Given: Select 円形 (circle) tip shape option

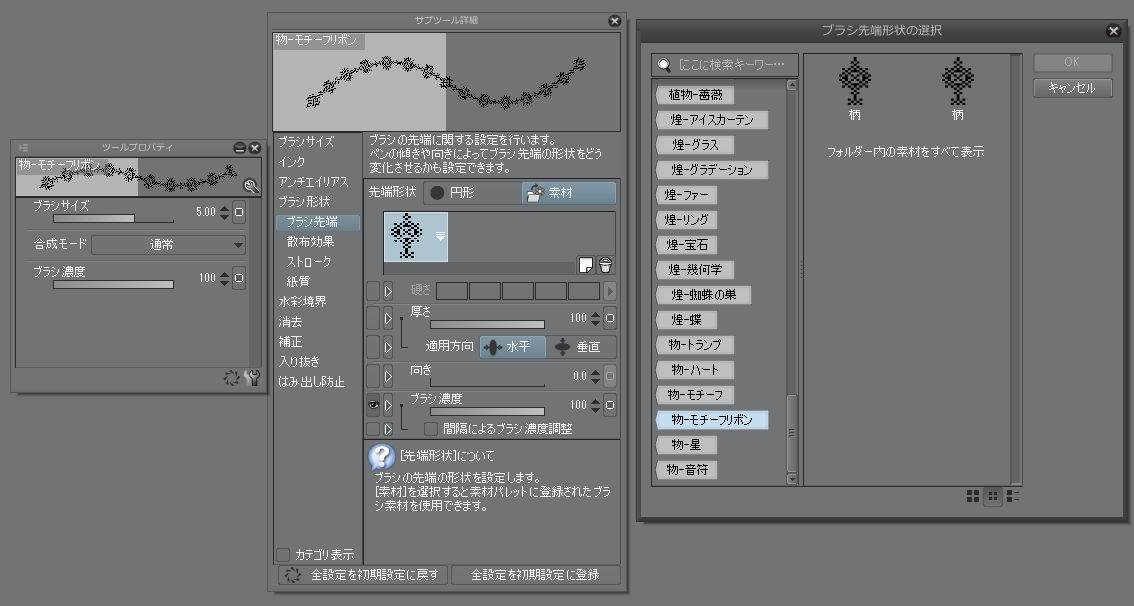Looking at the screenshot, I should [470, 193].
